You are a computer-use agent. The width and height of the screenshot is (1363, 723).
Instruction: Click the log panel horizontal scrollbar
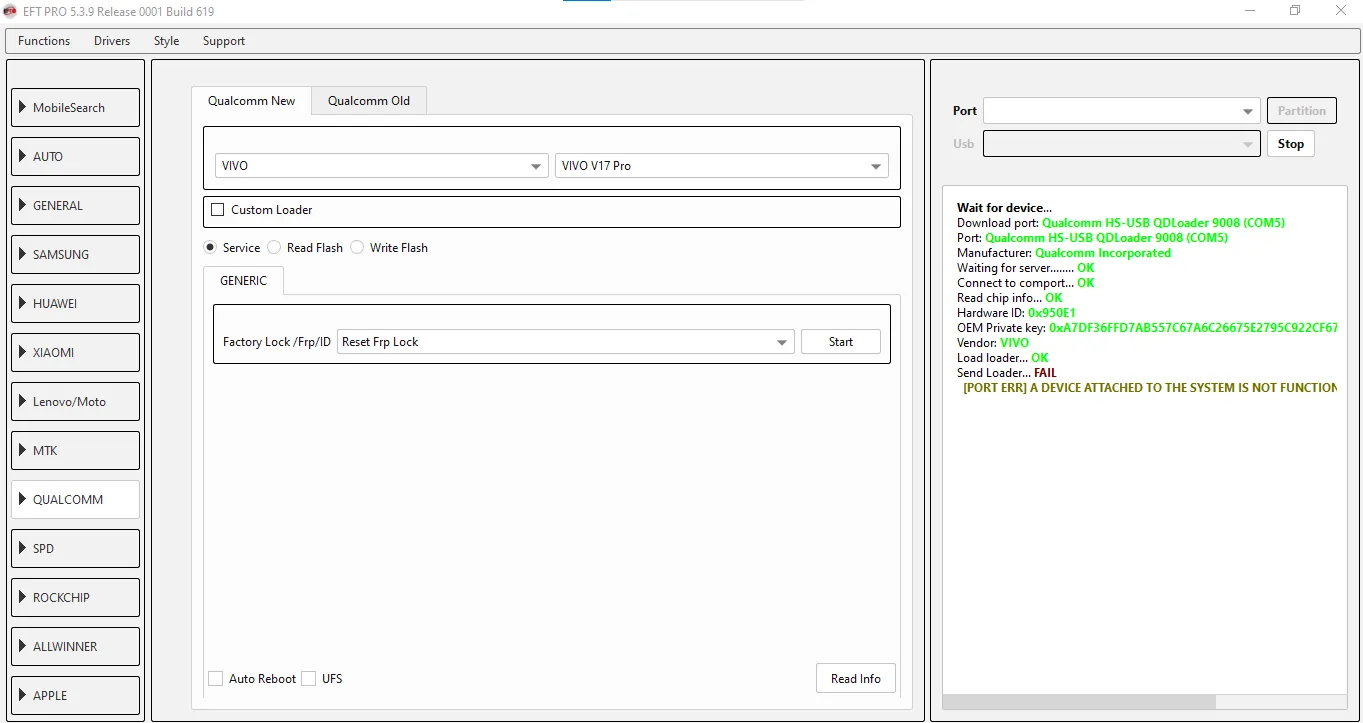1078,702
